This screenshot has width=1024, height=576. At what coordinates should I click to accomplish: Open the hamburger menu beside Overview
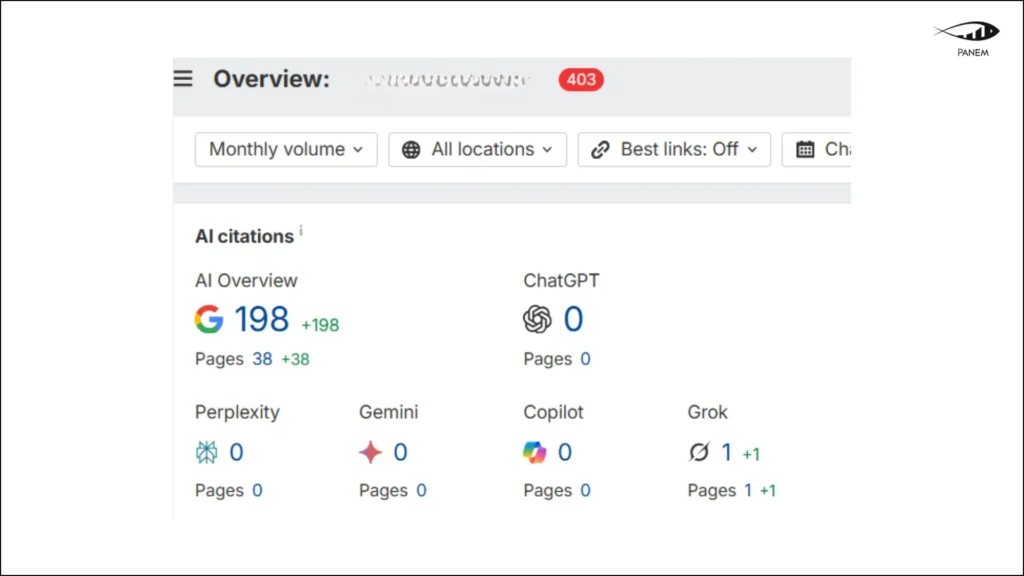coord(183,78)
